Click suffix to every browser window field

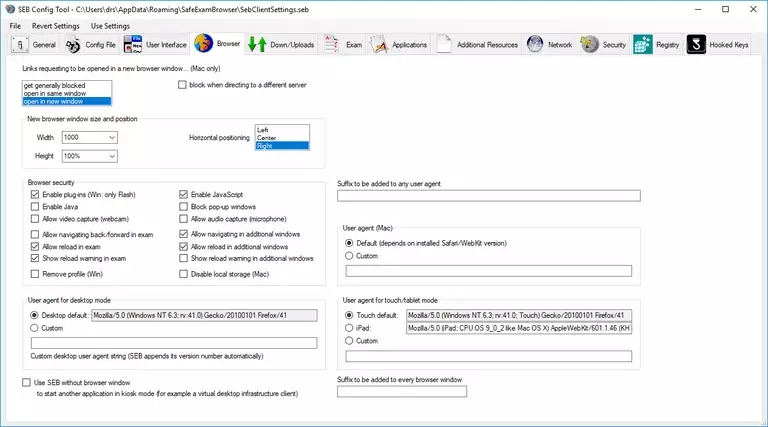[402, 392]
